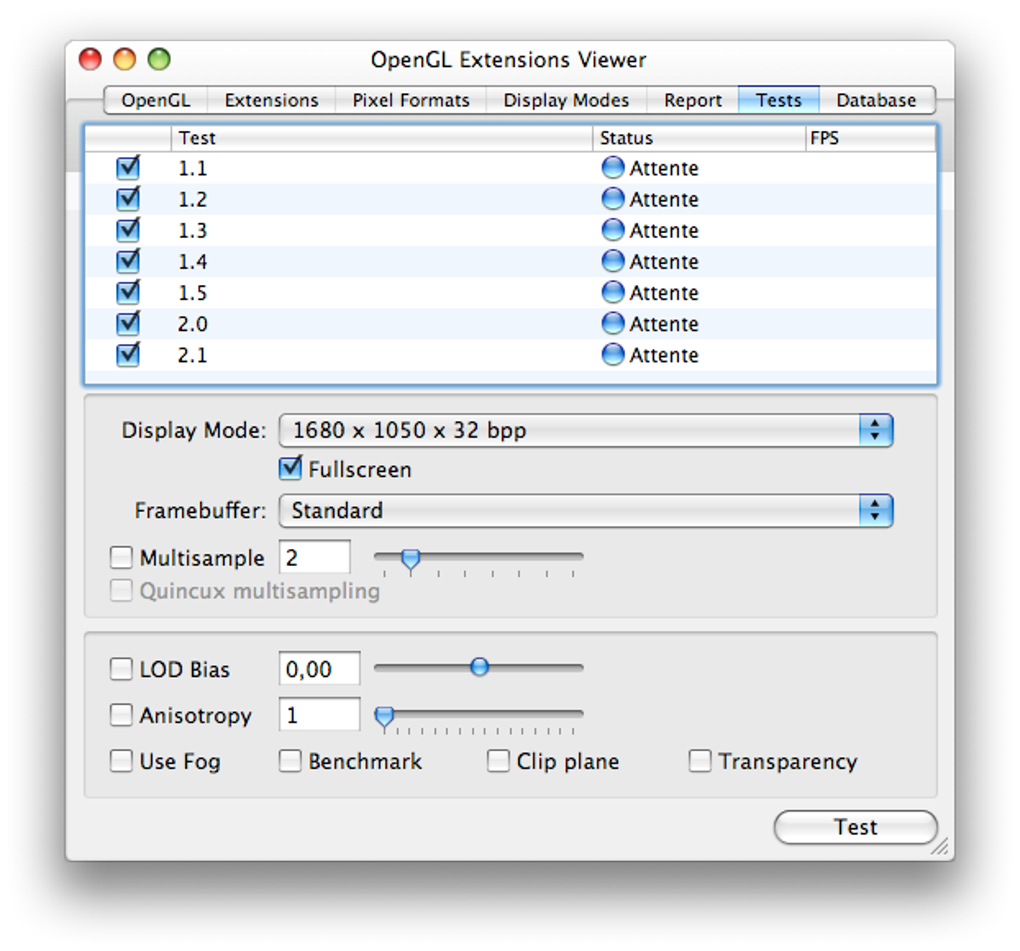Click the Anisotropy value text field

tap(319, 715)
